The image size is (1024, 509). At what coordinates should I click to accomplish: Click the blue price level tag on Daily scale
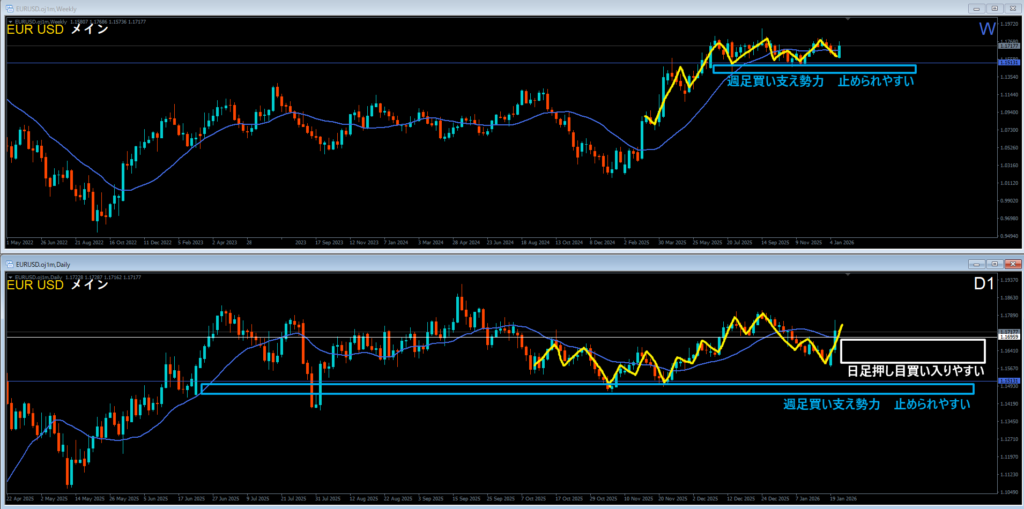(x=1007, y=382)
